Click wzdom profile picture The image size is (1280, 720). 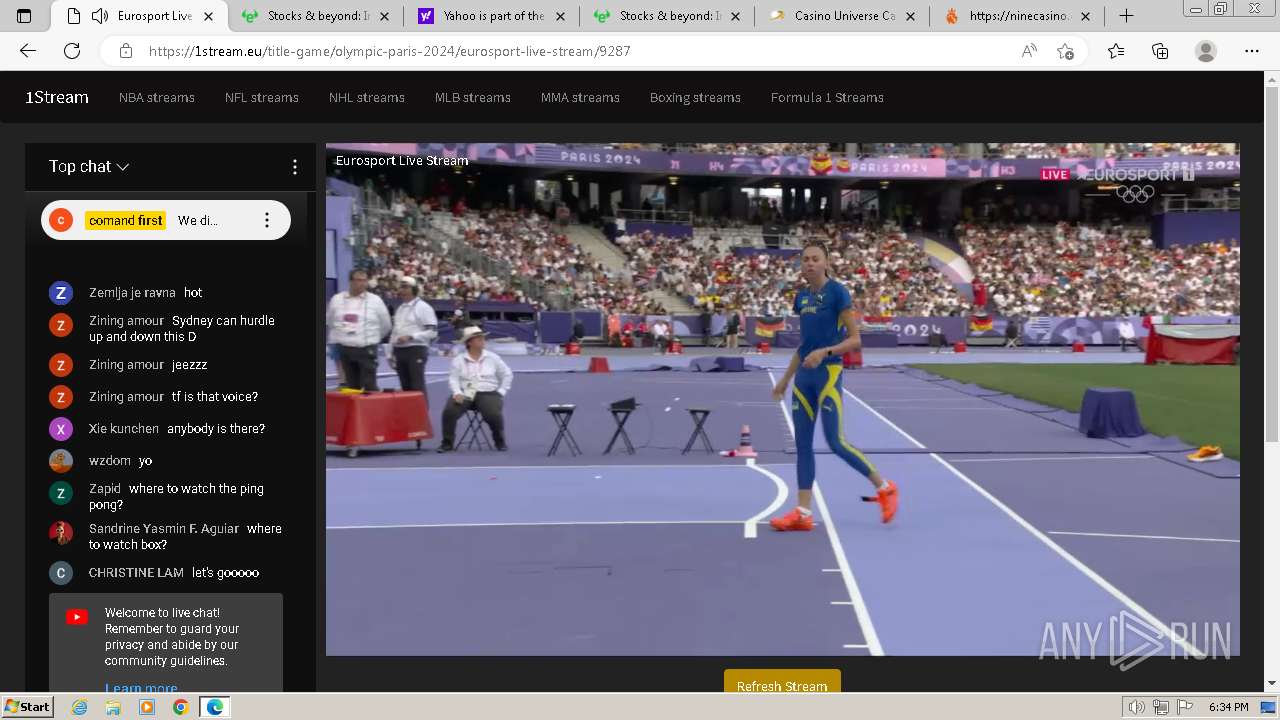(x=61, y=461)
